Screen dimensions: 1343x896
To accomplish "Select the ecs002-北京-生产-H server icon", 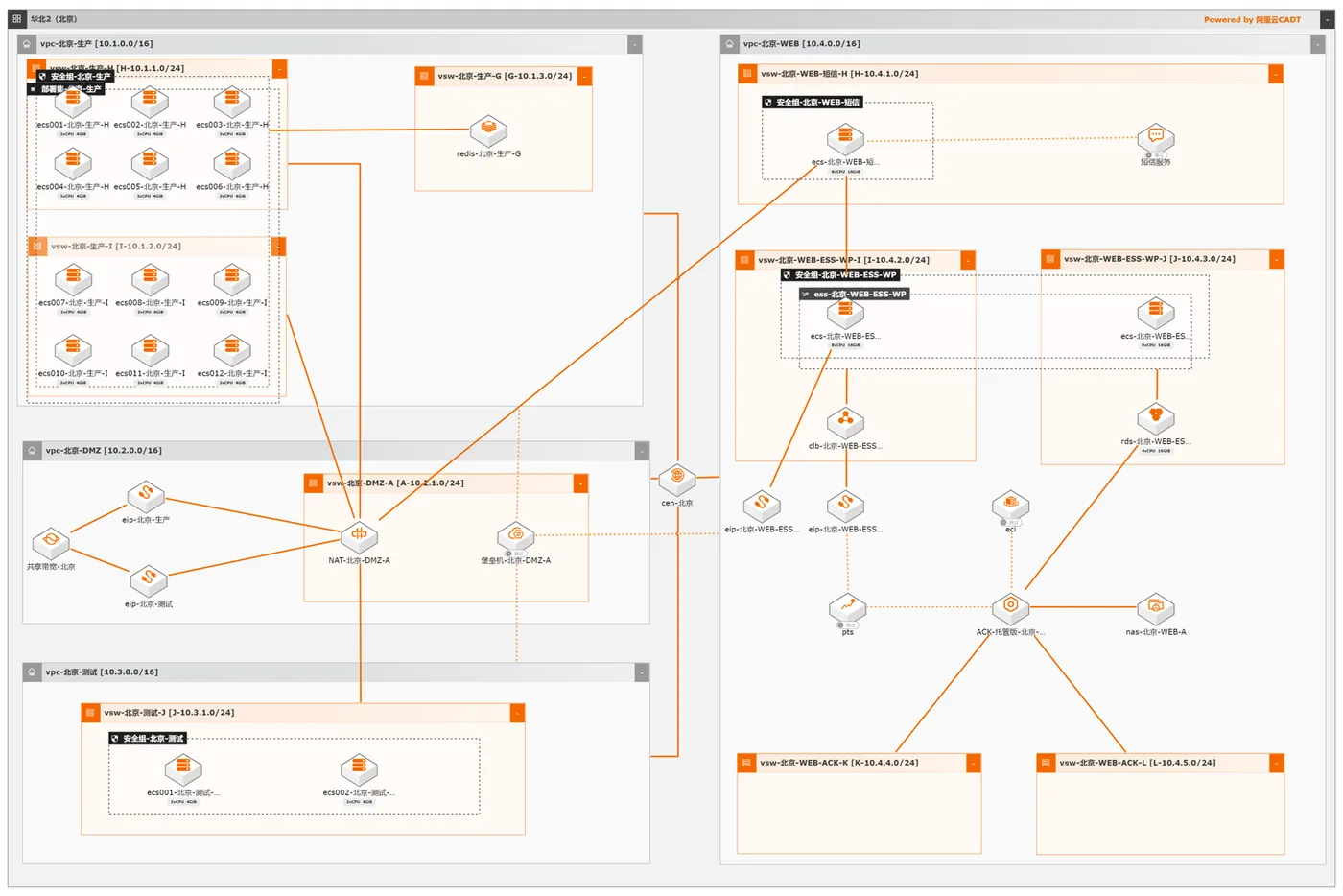I will pos(150,103).
